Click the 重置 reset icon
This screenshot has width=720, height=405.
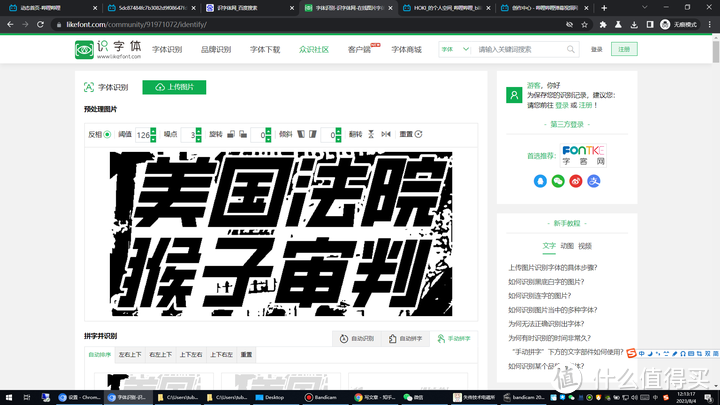click(418, 134)
